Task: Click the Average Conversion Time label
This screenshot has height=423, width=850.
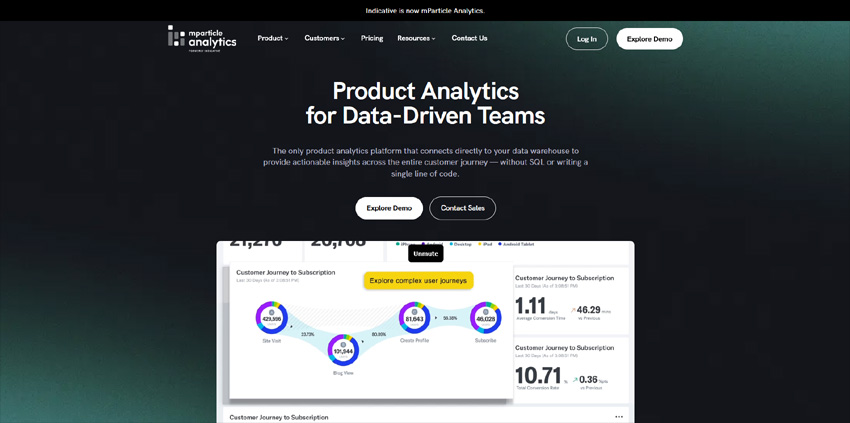Action: pos(540,318)
